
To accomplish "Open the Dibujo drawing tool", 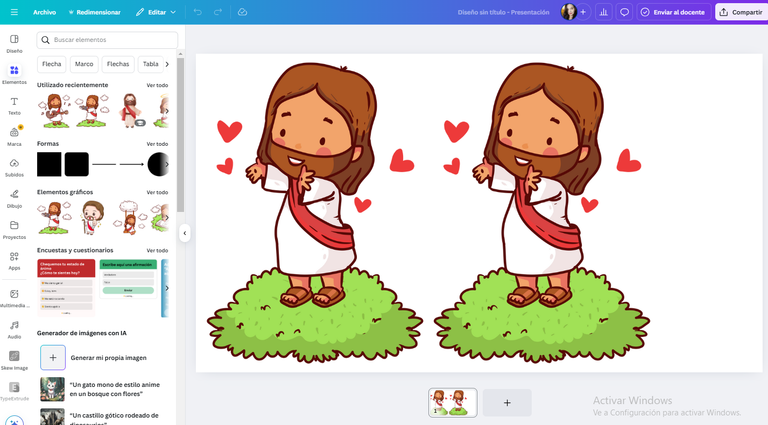I will [14, 199].
